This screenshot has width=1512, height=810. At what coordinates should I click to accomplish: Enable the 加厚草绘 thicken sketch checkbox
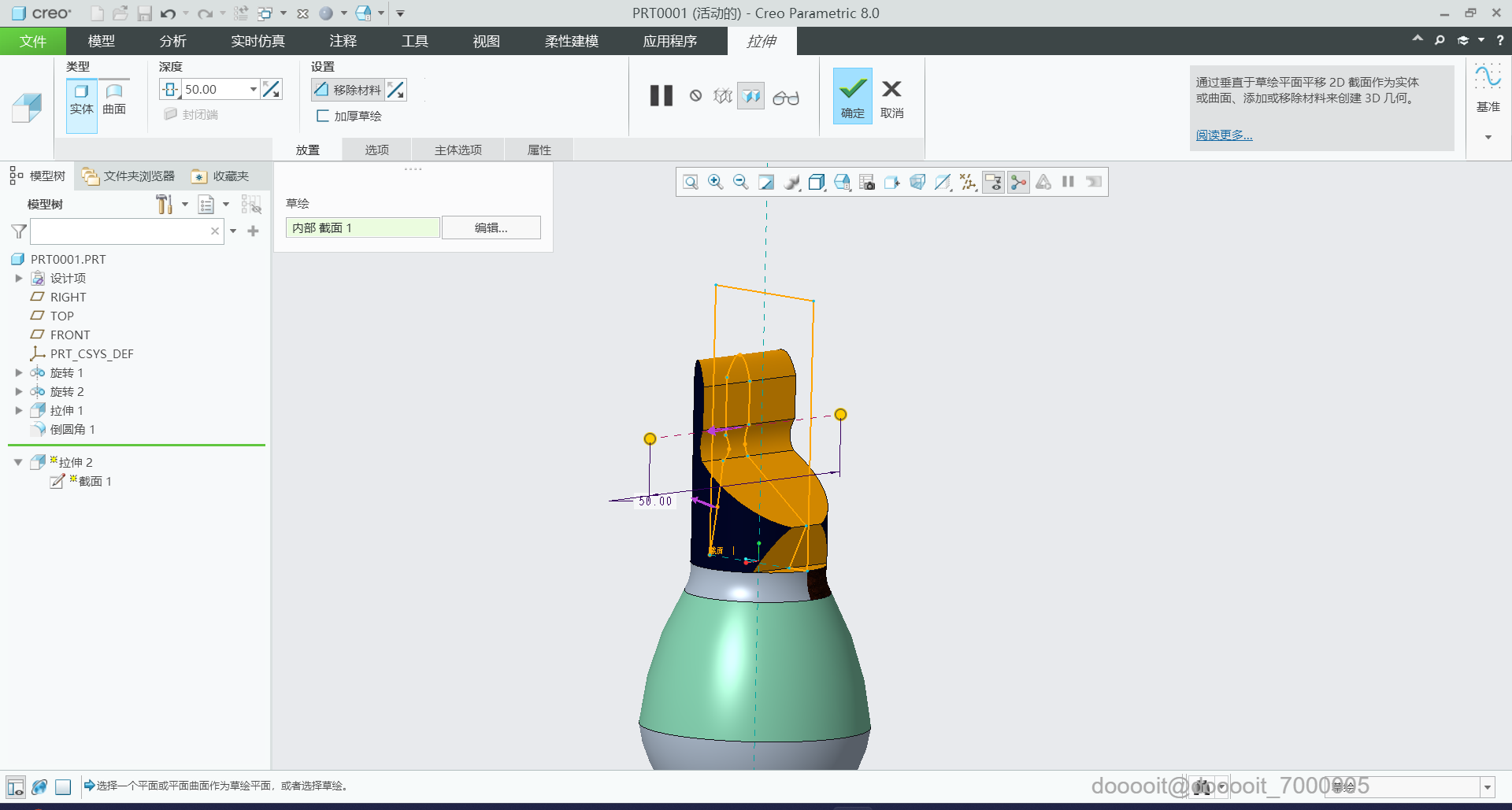pyautogui.click(x=323, y=116)
